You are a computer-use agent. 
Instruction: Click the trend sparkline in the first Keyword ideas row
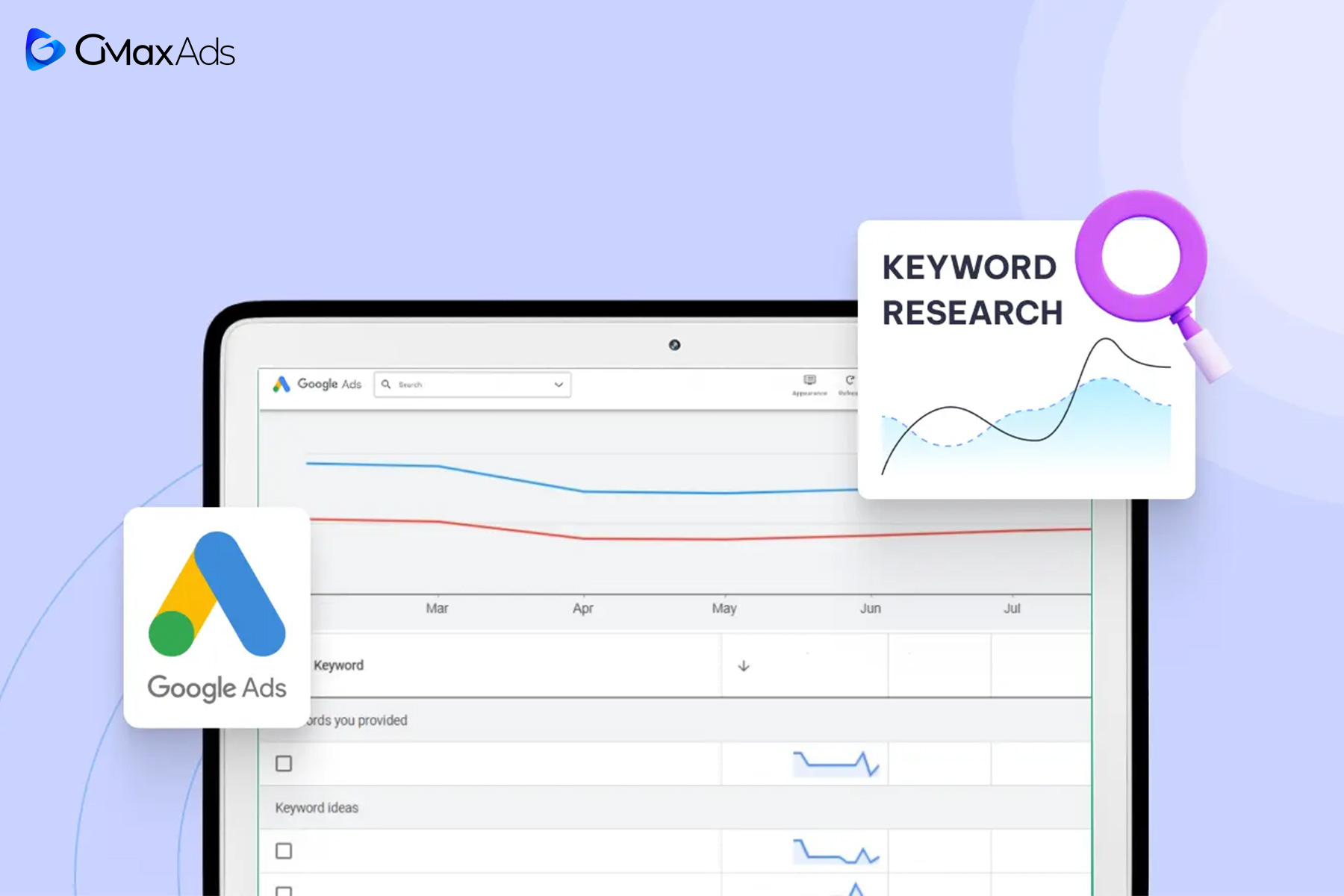pyautogui.click(x=836, y=851)
